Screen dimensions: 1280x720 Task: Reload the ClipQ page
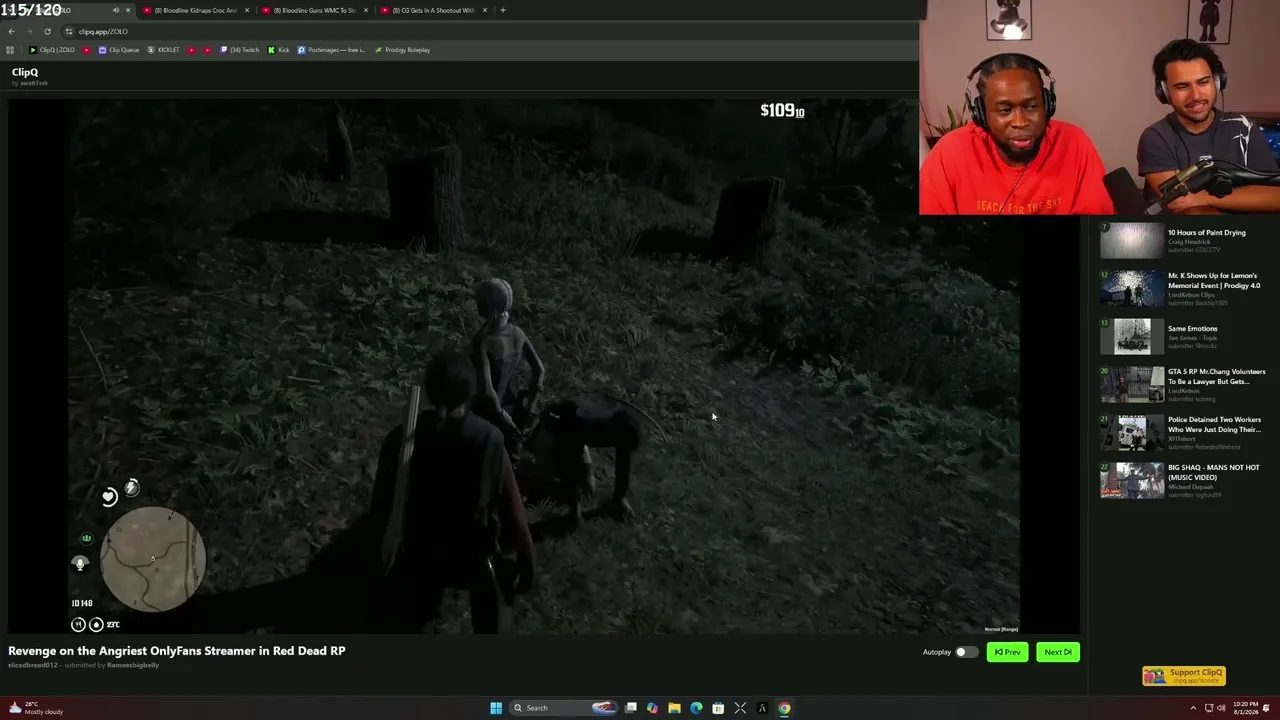coord(47,31)
